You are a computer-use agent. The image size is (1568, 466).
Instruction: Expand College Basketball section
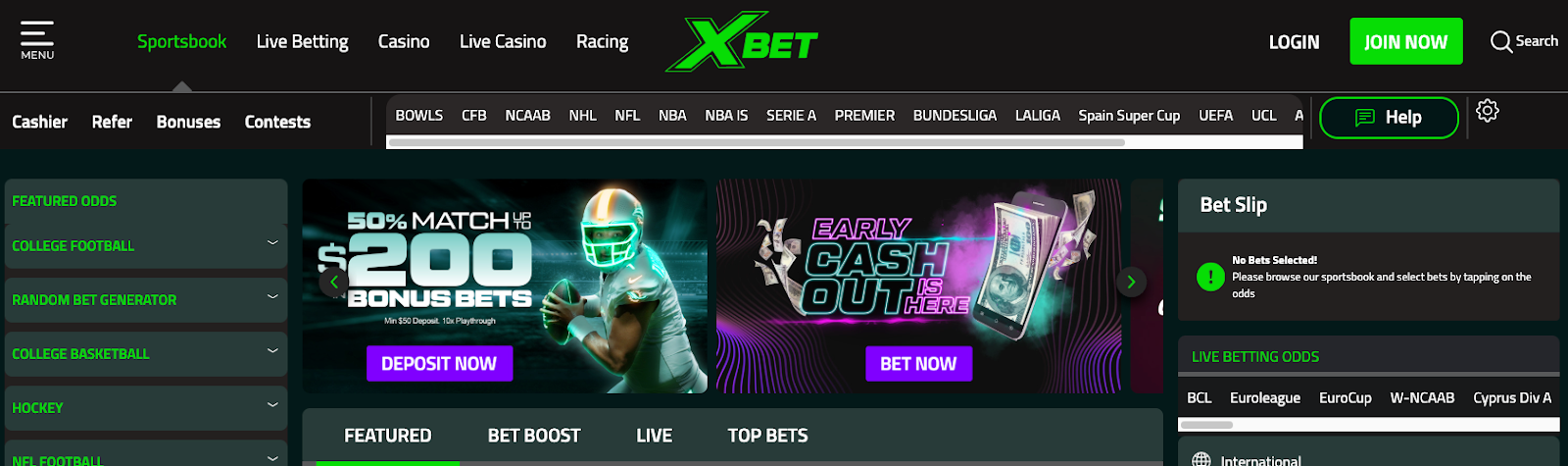[145, 353]
